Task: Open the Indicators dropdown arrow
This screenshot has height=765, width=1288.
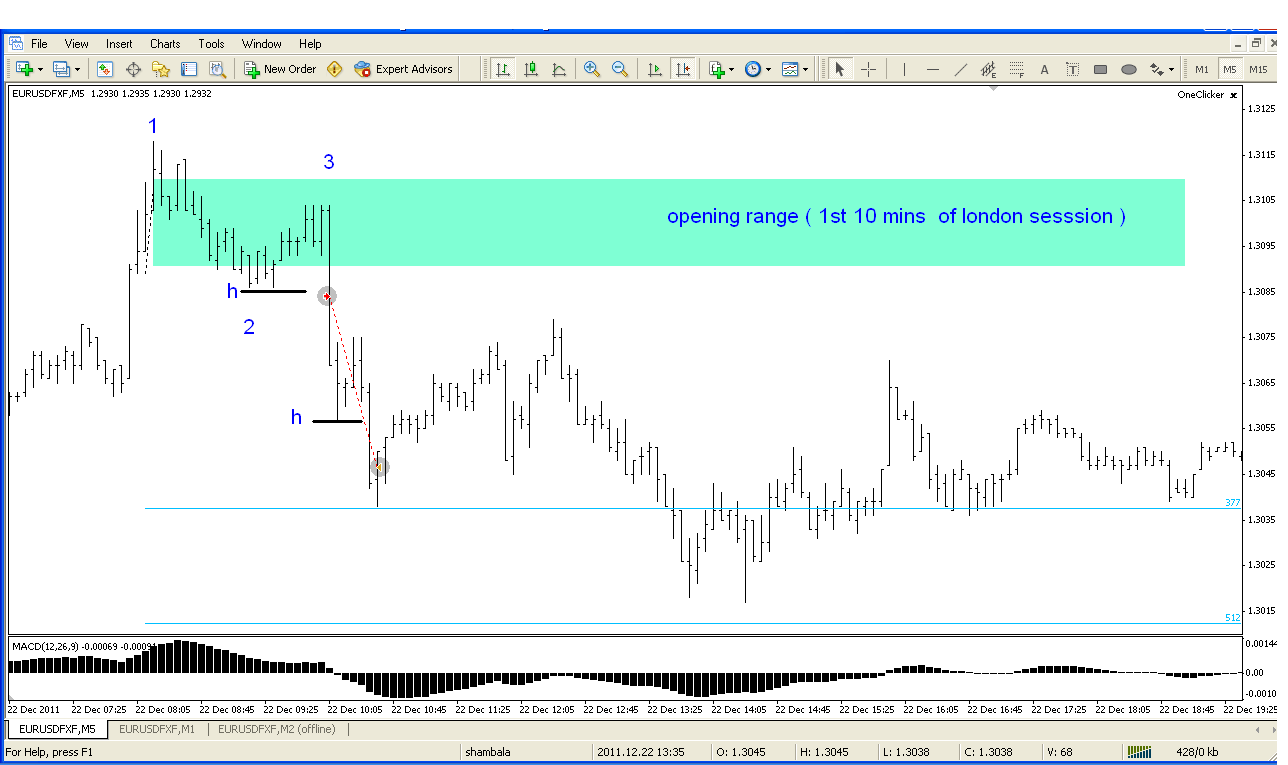Action: [x=732, y=69]
